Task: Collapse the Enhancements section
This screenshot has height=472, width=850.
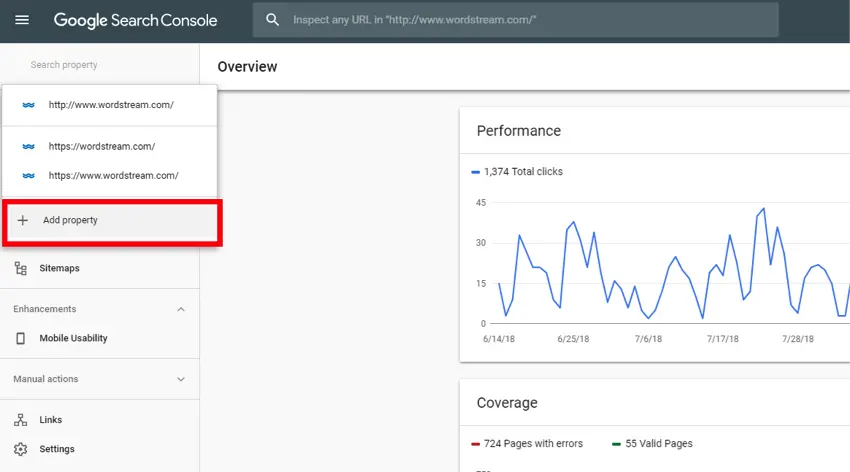Action: point(181,309)
